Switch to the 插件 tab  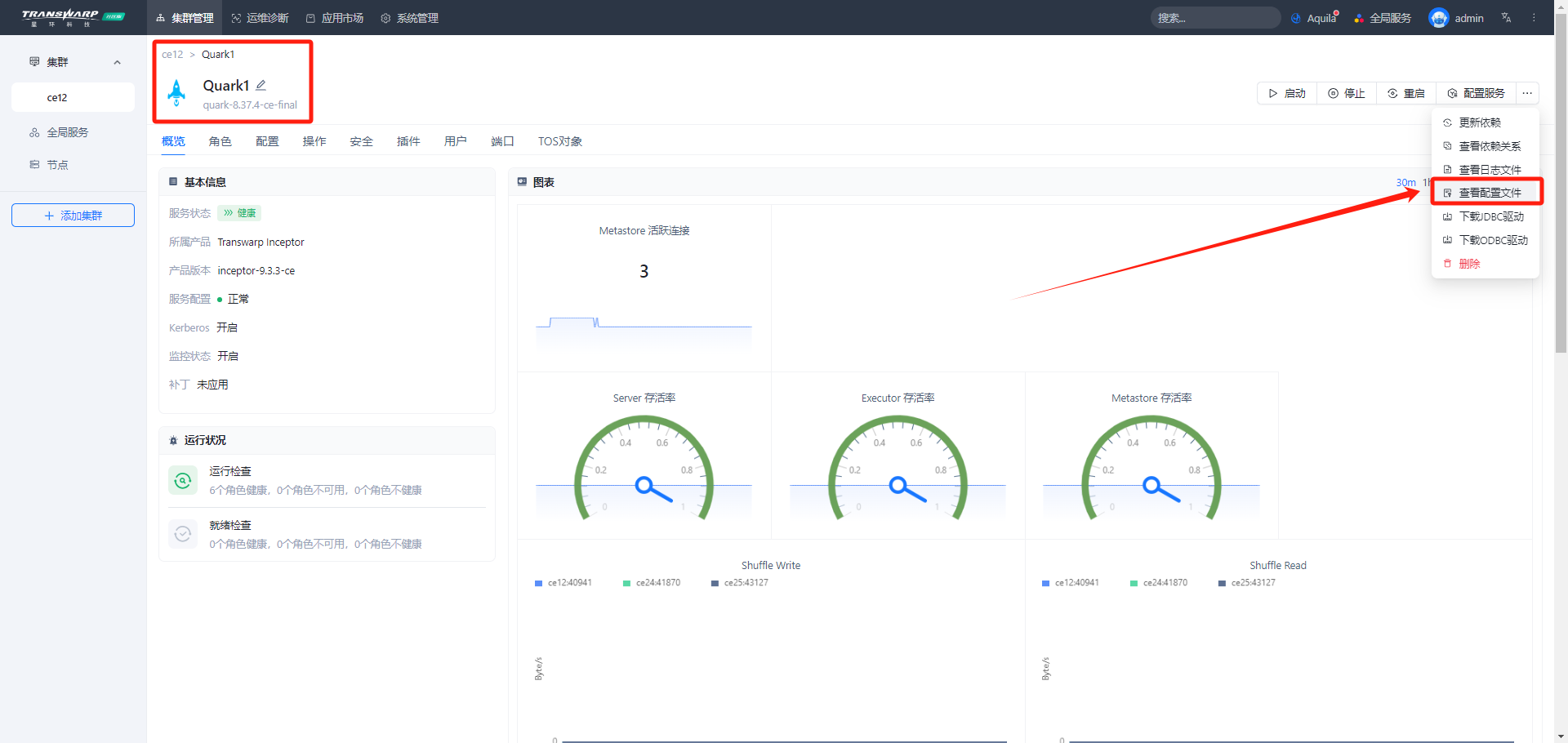click(408, 141)
